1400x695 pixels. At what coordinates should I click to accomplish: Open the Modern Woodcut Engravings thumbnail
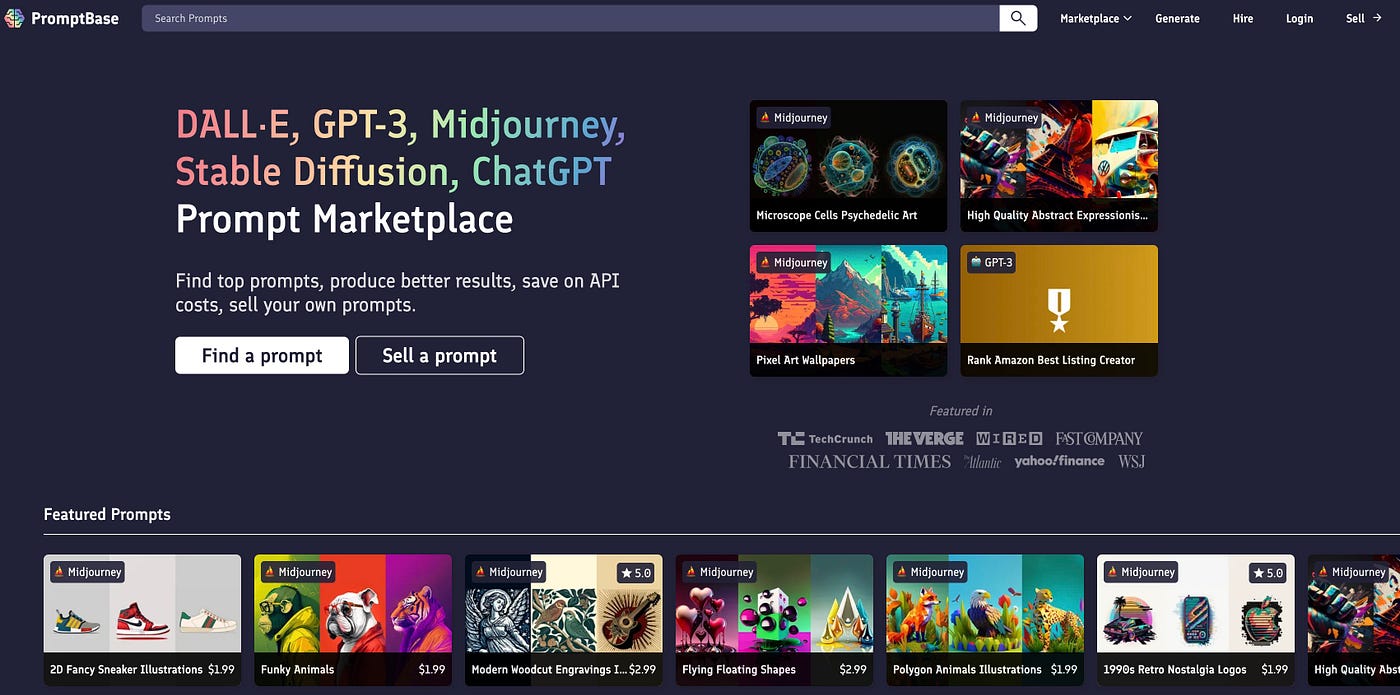tap(564, 605)
